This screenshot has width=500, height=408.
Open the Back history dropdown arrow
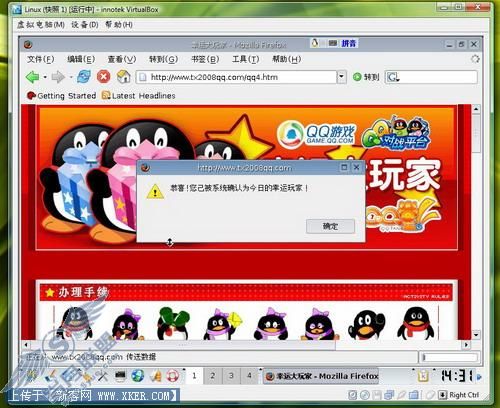tap(45, 77)
